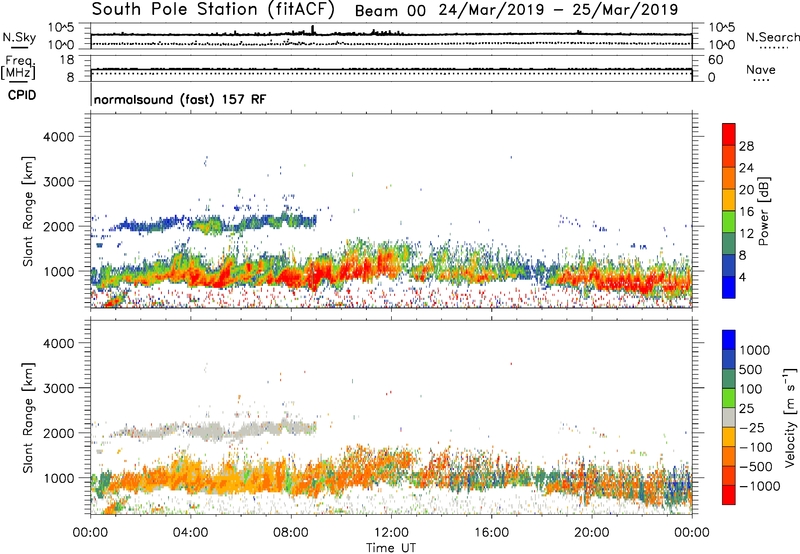Click the '12' tick on Power color bar
The image size is (800, 554).
pos(746,234)
